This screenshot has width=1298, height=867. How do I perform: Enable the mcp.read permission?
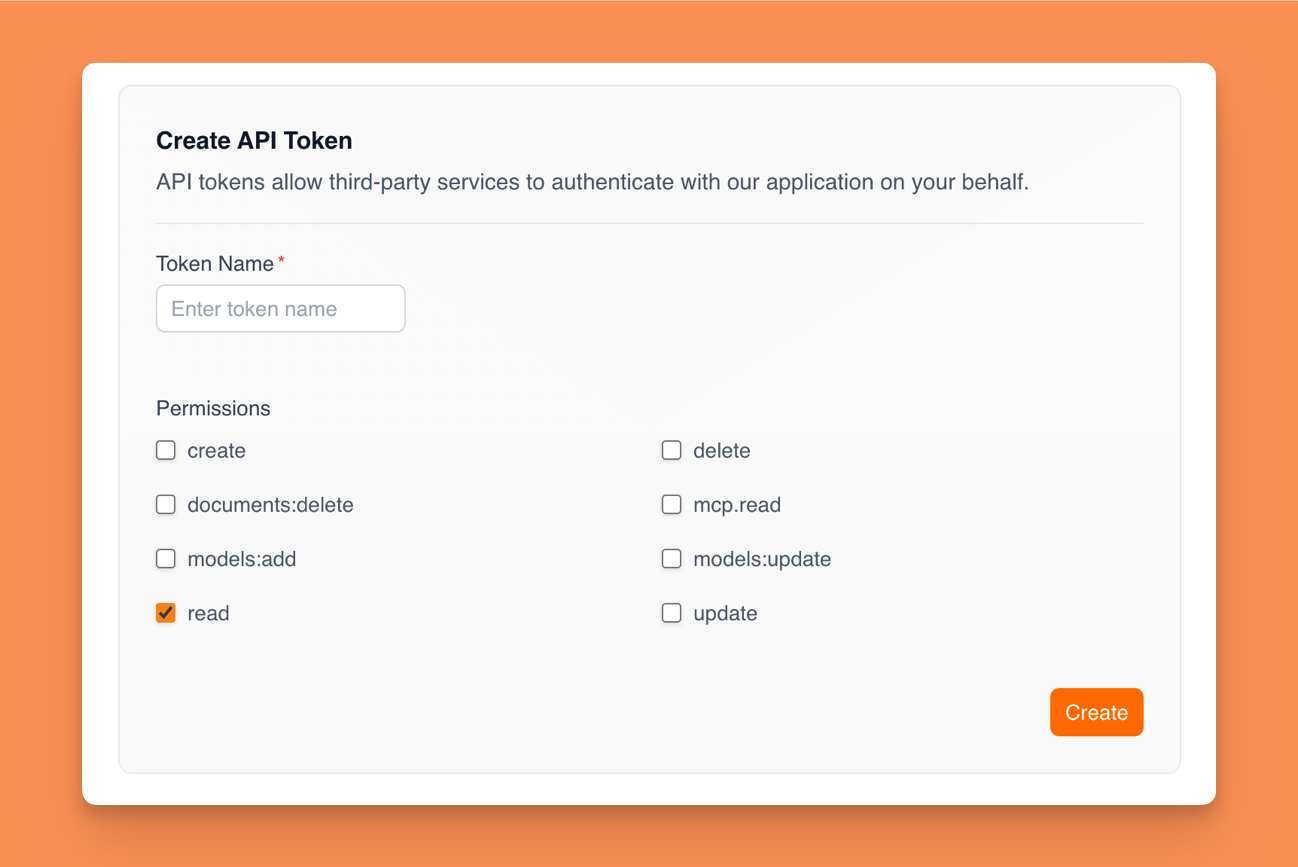tap(671, 504)
